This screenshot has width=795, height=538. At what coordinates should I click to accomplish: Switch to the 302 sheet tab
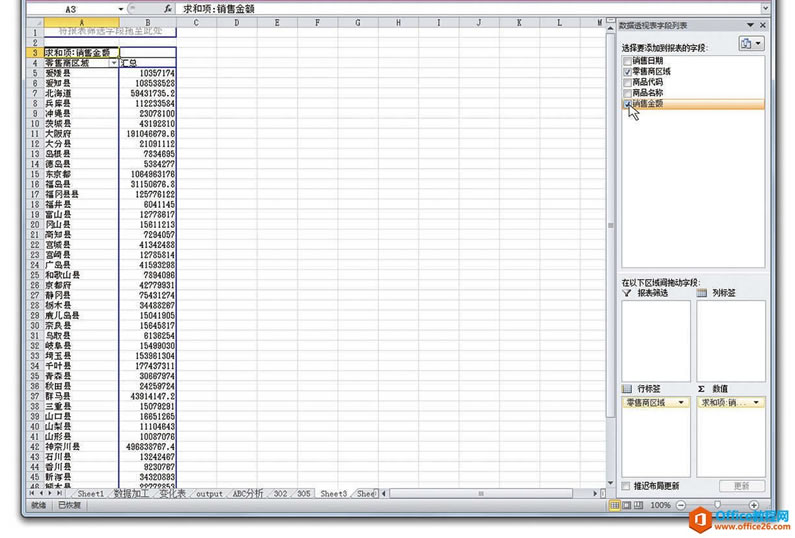pos(280,493)
